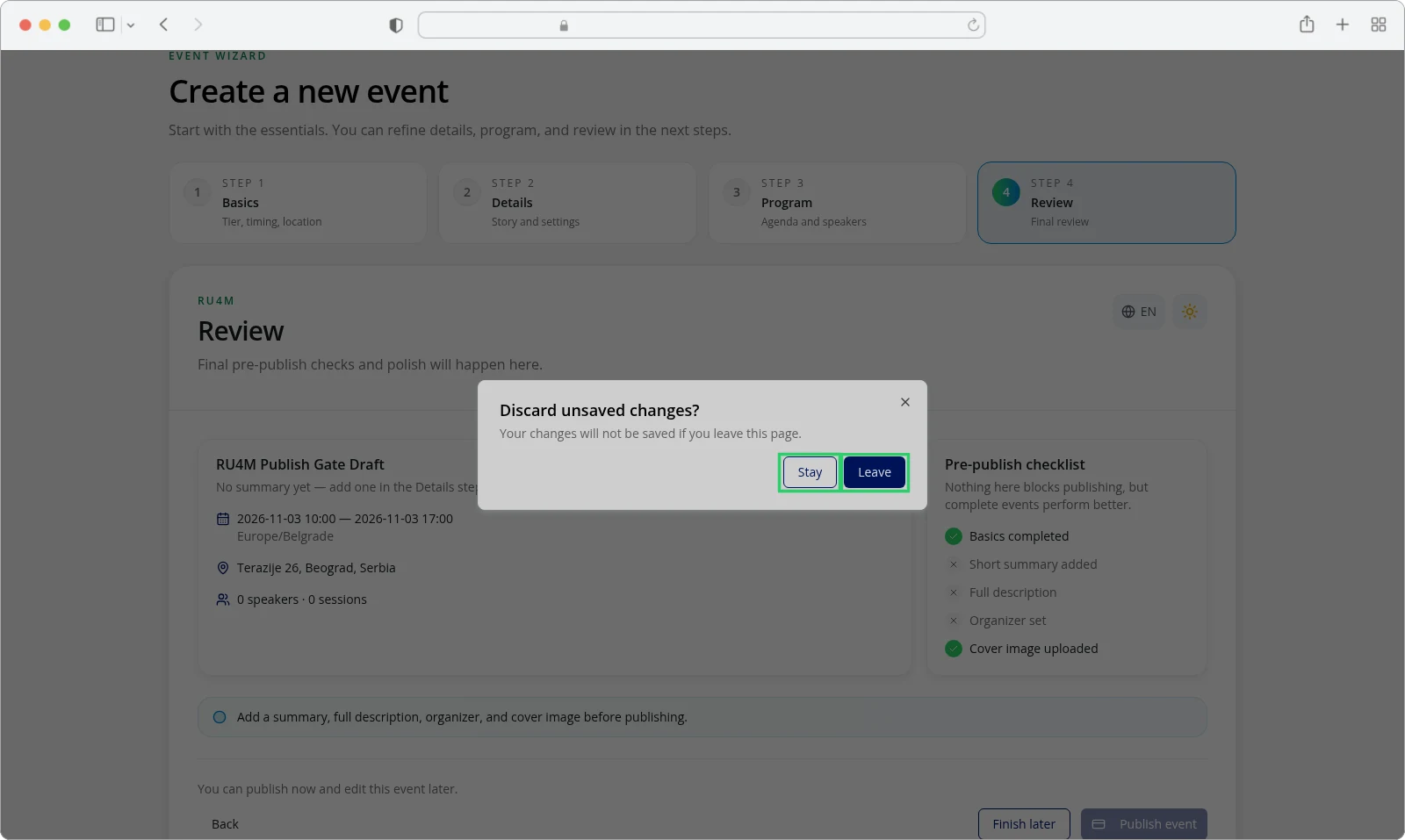This screenshot has width=1405, height=840.
Task: Toggle light theme with sun icon
Action: tap(1190, 312)
